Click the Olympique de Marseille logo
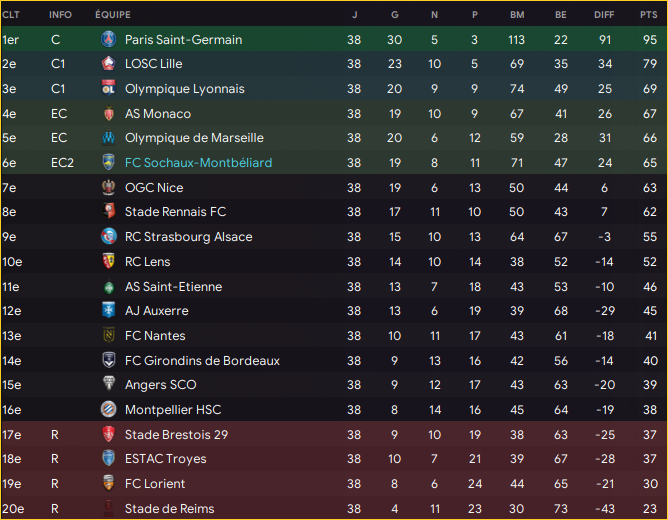 (109, 138)
